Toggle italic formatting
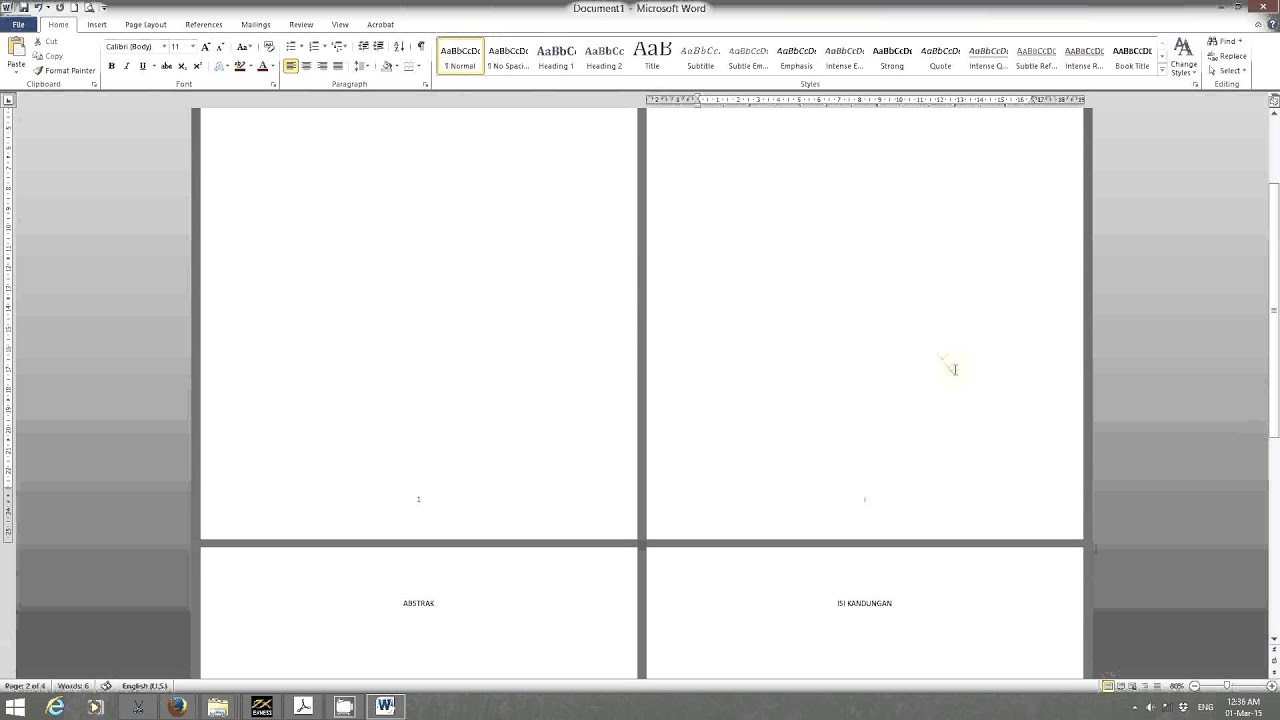 pos(126,66)
